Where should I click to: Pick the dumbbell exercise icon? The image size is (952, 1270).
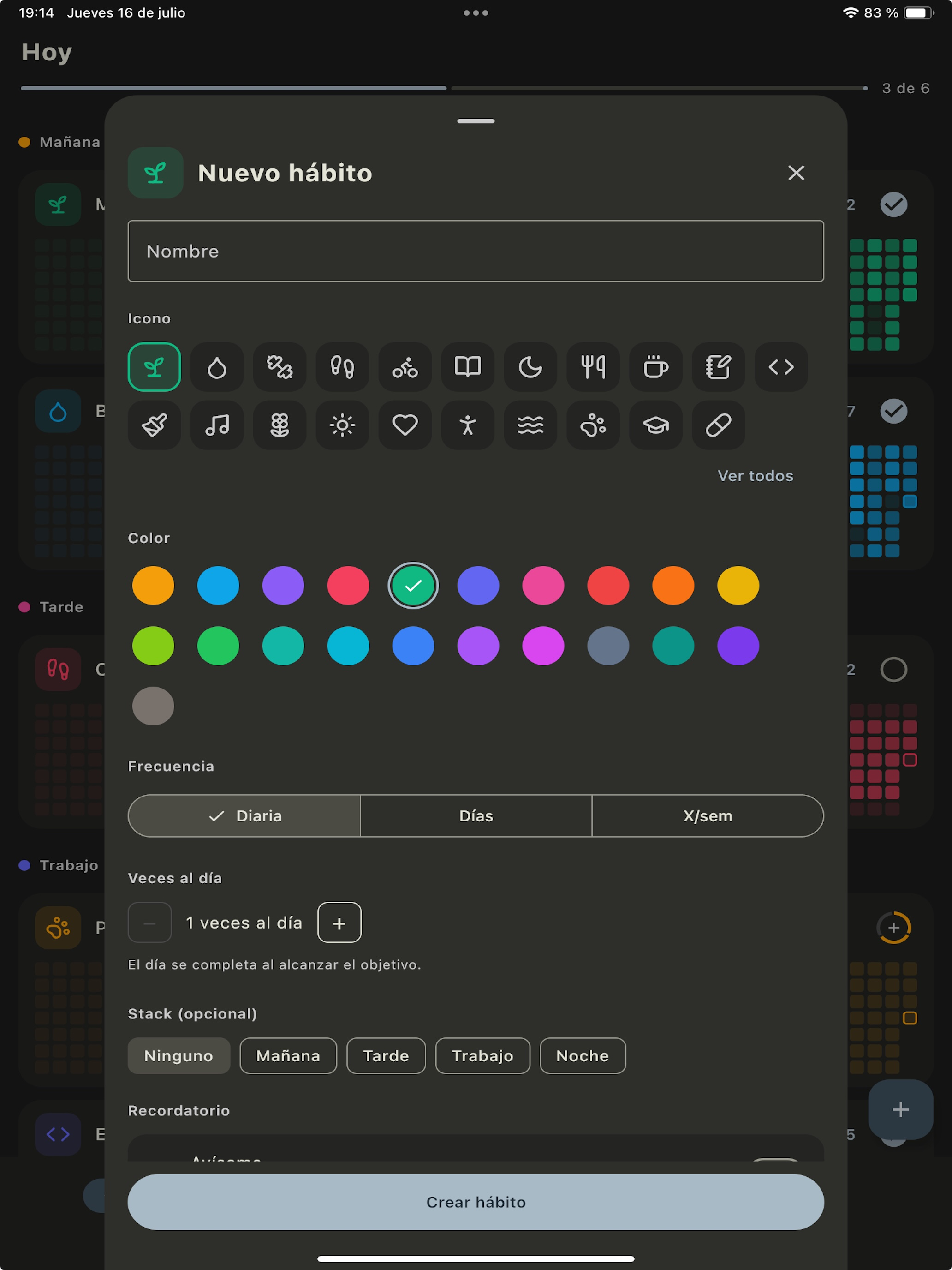tap(280, 367)
